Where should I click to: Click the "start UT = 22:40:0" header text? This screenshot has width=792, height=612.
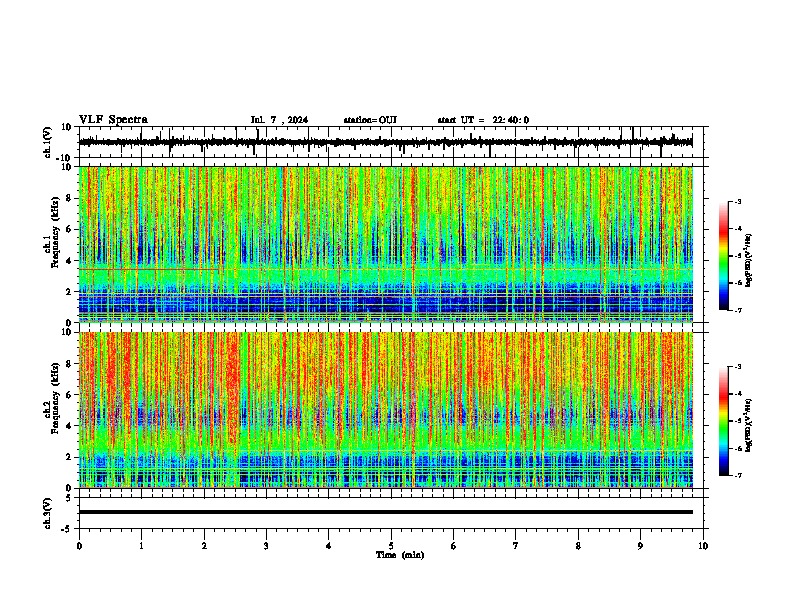pos(483,120)
